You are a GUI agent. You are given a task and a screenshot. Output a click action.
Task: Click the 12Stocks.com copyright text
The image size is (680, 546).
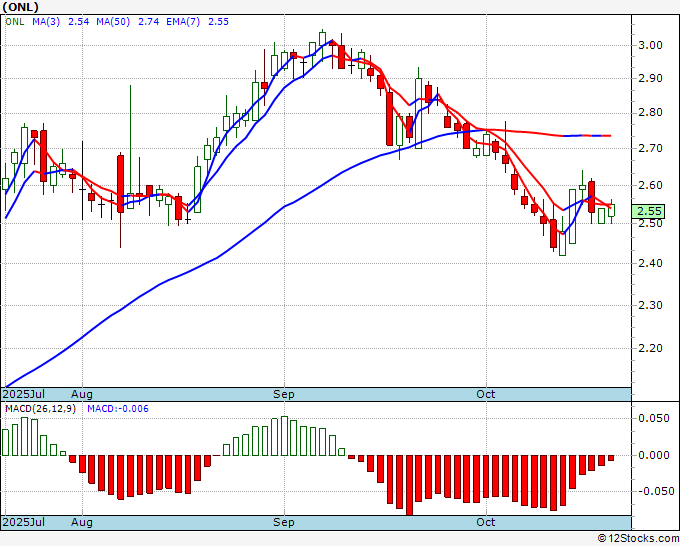pos(638,539)
